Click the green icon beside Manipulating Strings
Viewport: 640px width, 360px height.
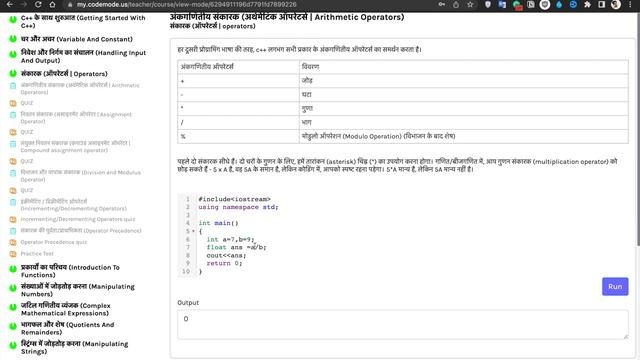pyautogui.click(x=13, y=345)
